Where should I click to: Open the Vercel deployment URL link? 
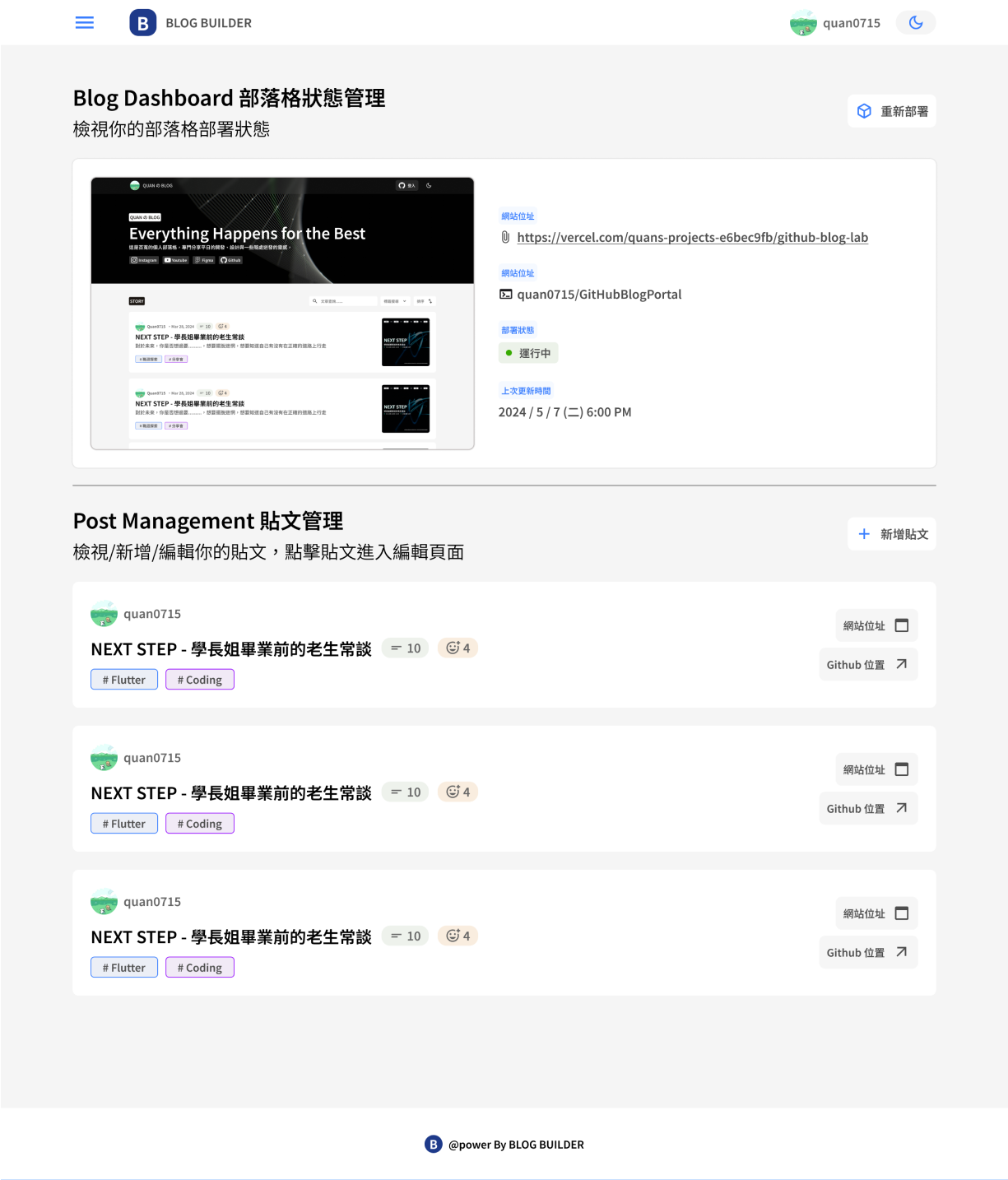(692, 238)
